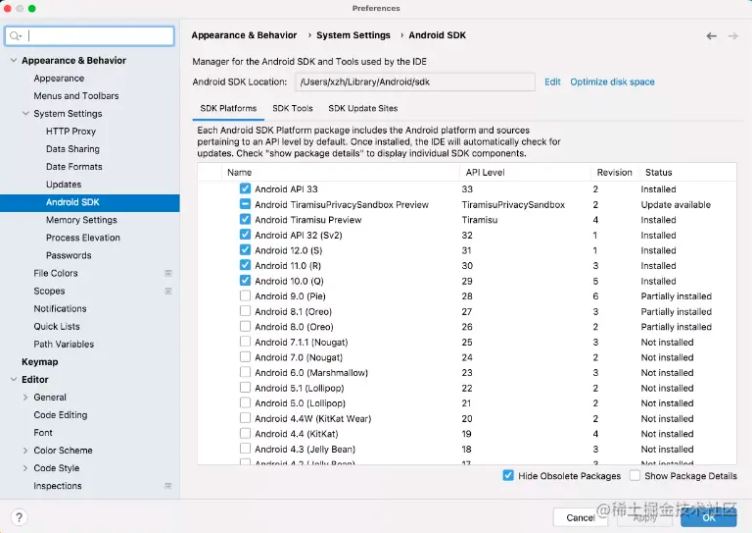752x533 pixels.
Task: Click the Optimize disk space link
Action: (x=612, y=82)
